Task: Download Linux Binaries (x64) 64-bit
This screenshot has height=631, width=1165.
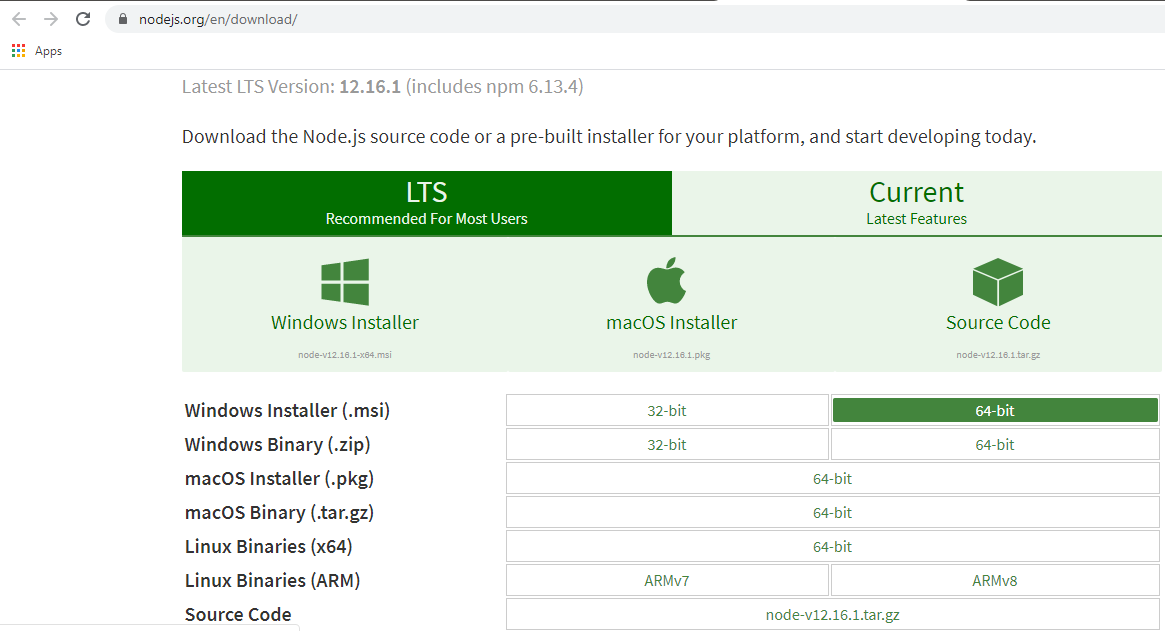Action: tap(833, 546)
